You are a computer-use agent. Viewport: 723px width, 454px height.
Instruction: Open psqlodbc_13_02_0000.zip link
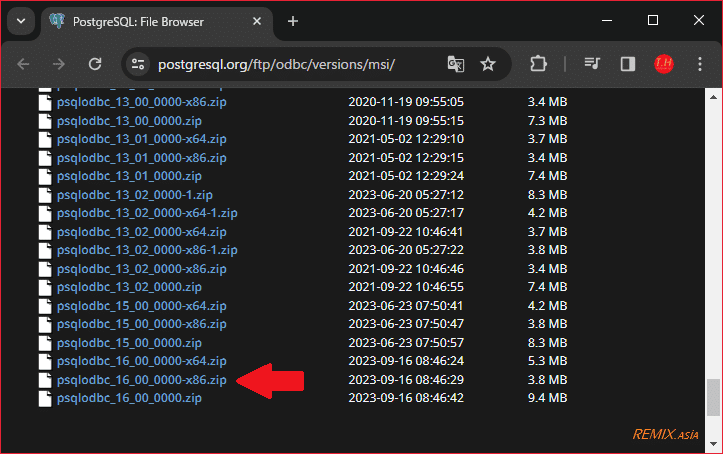[x=129, y=287]
